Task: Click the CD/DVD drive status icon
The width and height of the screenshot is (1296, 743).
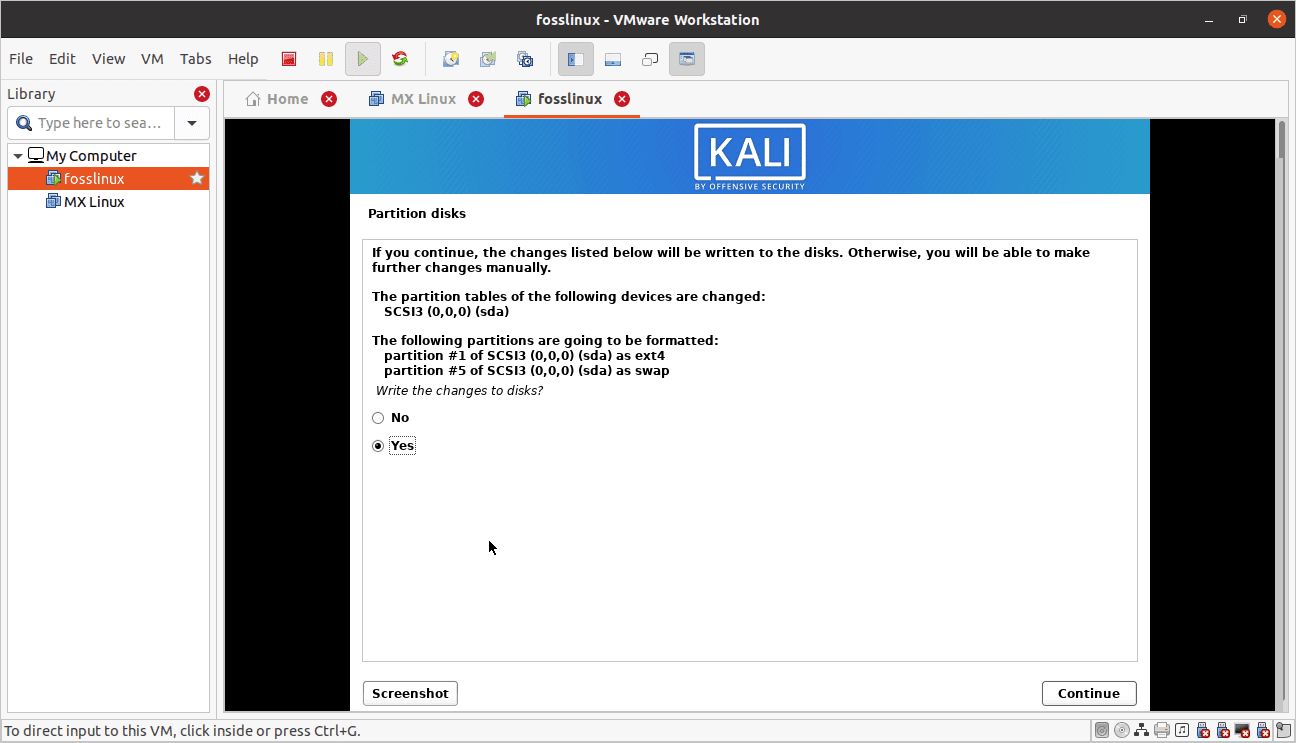Action: [1122, 730]
